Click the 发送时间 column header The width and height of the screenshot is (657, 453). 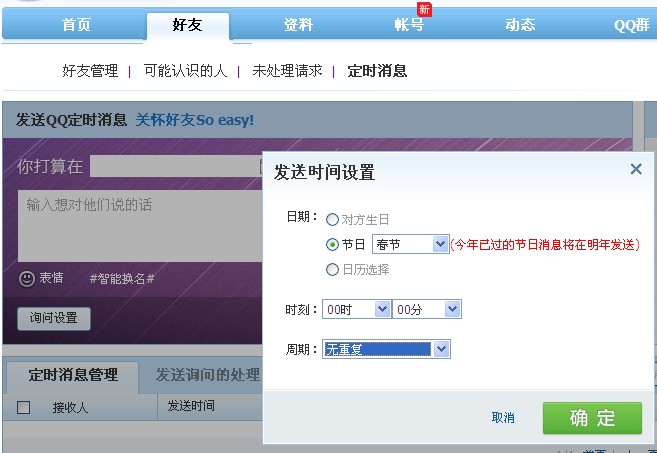[191, 406]
